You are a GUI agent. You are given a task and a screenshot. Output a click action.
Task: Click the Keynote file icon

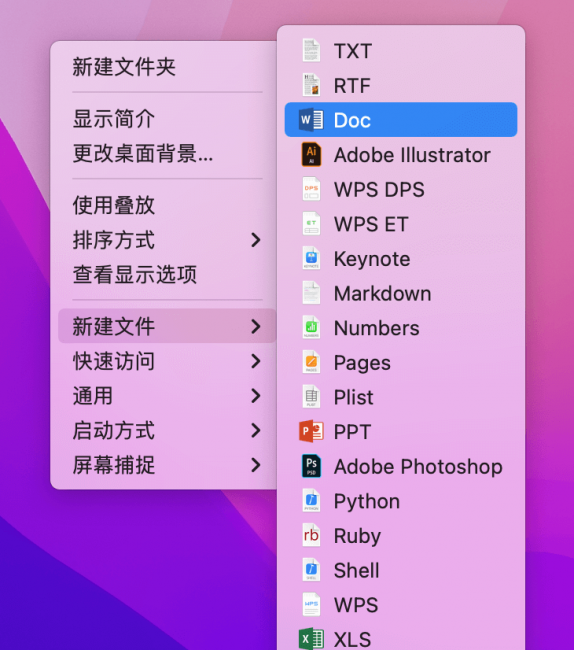click(x=311, y=258)
